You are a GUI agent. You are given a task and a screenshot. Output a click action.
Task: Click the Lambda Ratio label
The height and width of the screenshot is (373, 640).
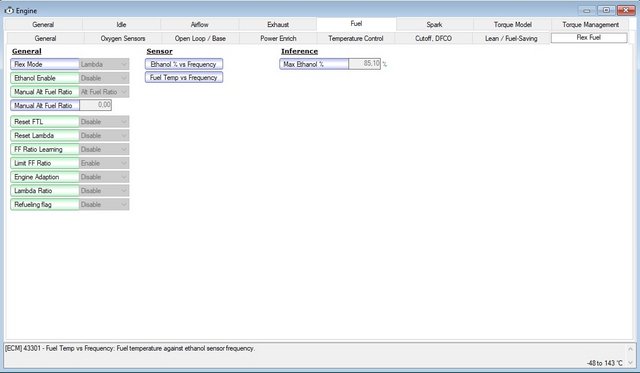pyautogui.click(x=44, y=191)
